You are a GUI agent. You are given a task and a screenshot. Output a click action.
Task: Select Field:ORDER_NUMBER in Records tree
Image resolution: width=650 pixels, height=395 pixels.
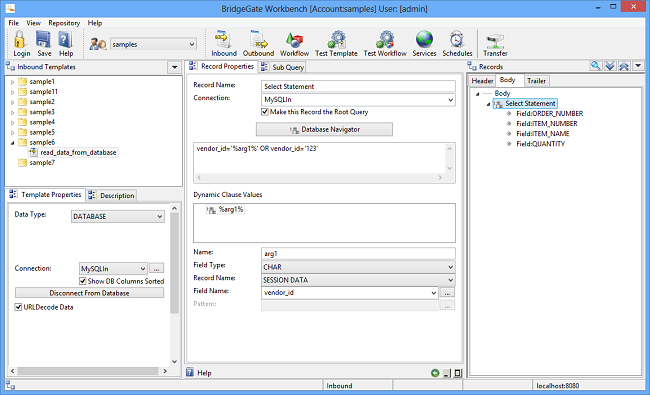point(549,114)
